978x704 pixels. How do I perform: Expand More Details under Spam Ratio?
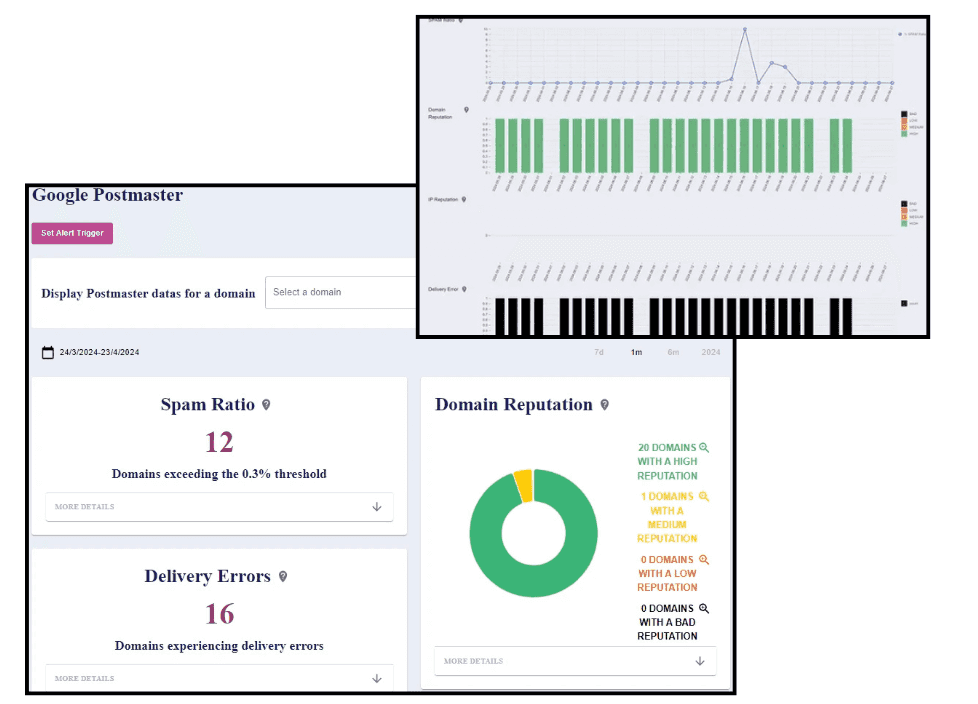tap(219, 507)
